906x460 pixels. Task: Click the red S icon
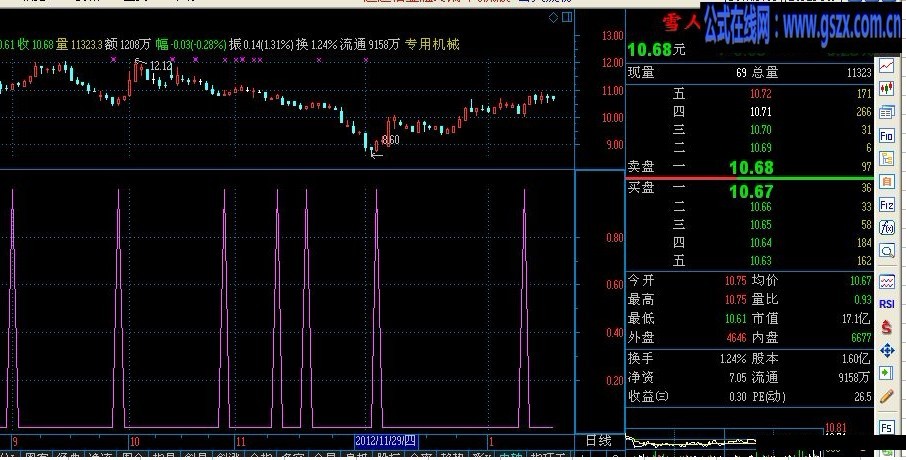(x=886, y=327)
